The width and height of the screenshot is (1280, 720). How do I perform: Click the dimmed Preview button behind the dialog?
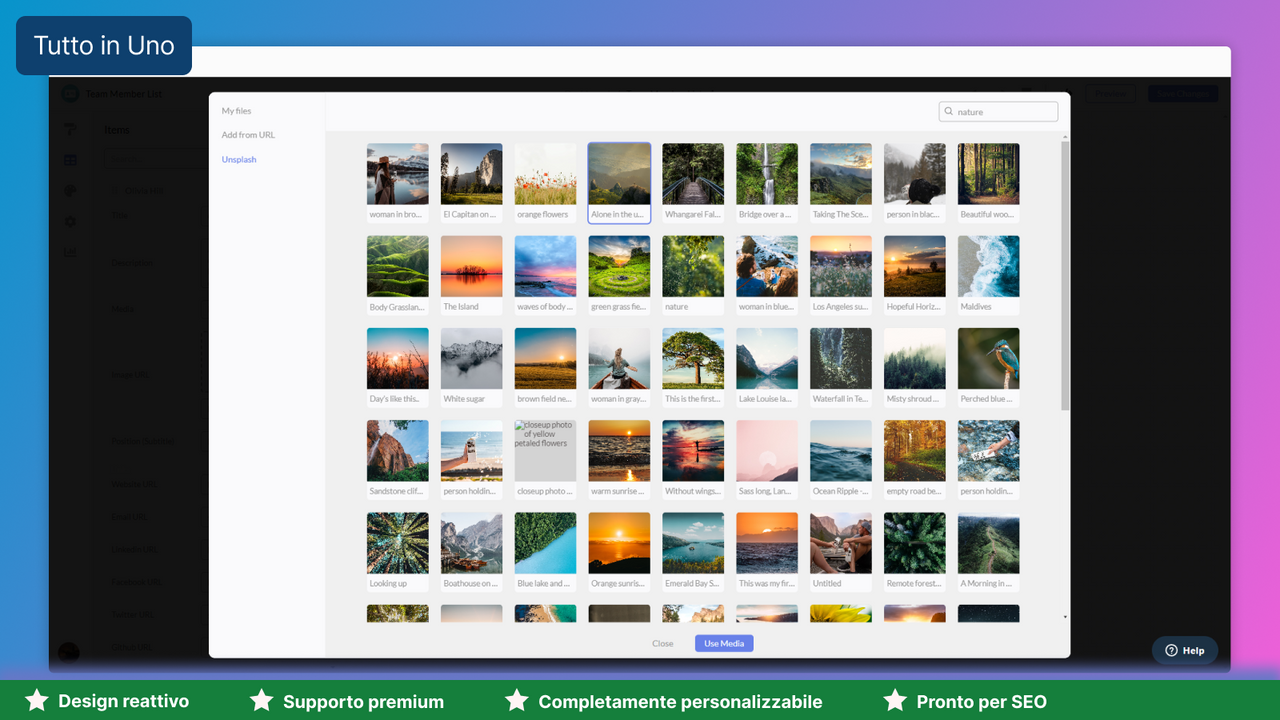point(1110,93)
